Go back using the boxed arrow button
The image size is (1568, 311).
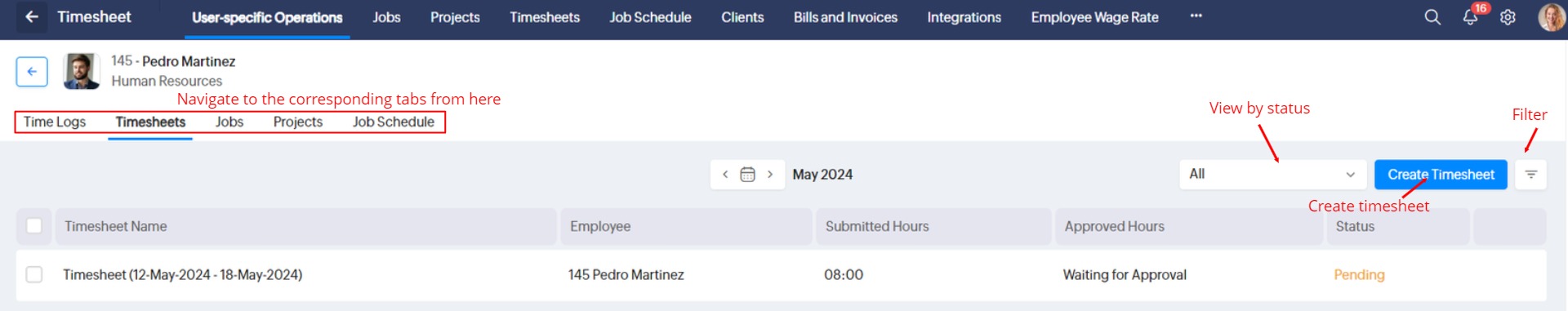[x=32, y=71]
